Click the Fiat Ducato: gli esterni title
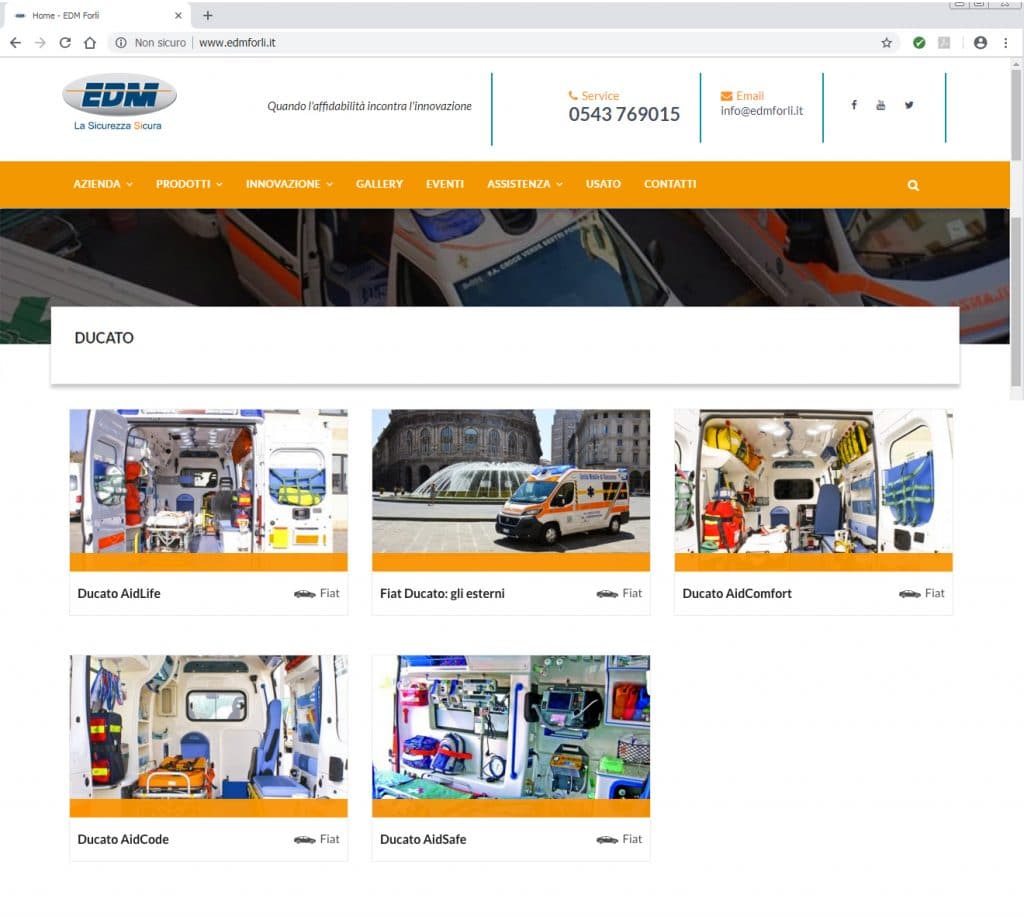The height and width of the screenshot is (916, 1024). coord(442,593)
